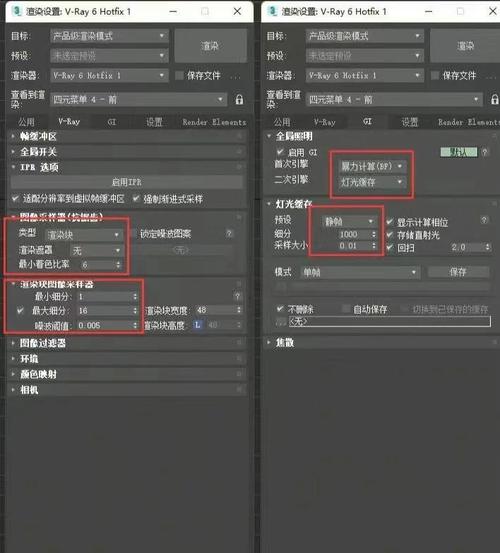Toggle 启用 GI checkbox
500x553 pixels.
pos(280,152)
